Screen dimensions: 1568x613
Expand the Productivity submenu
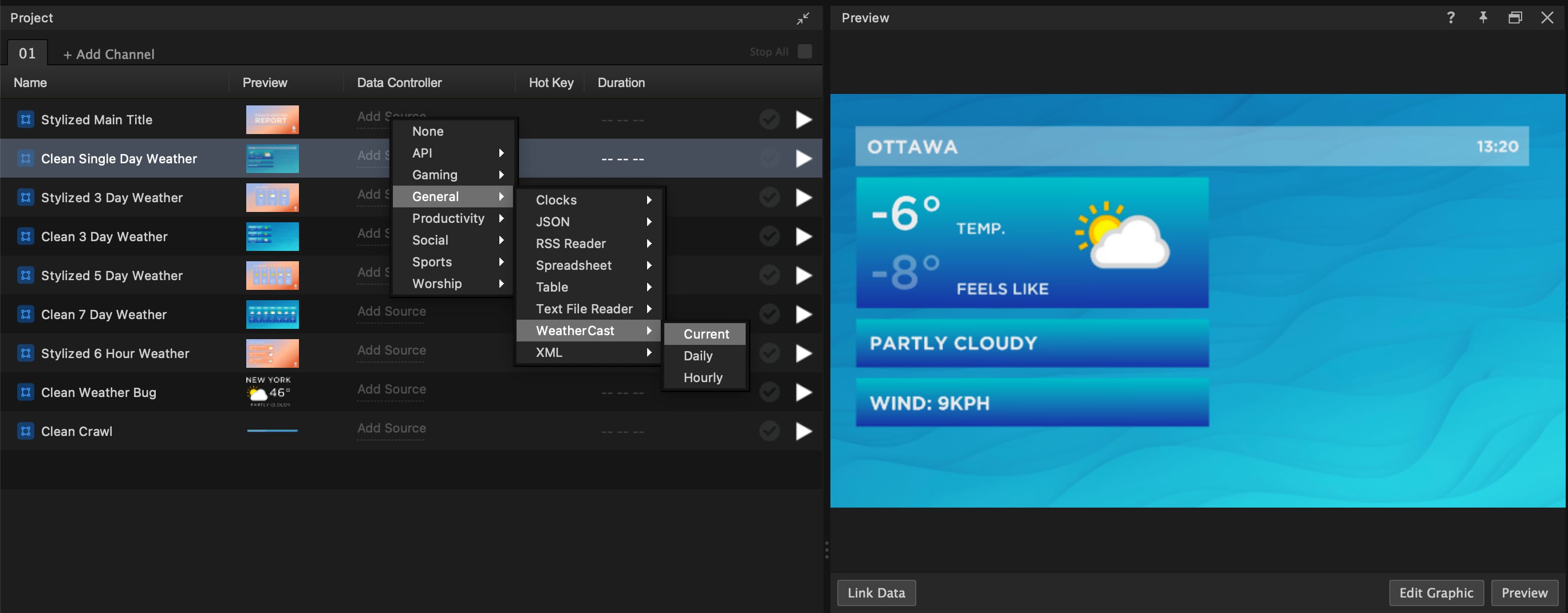pyautogui.click(x=454, y=218)
